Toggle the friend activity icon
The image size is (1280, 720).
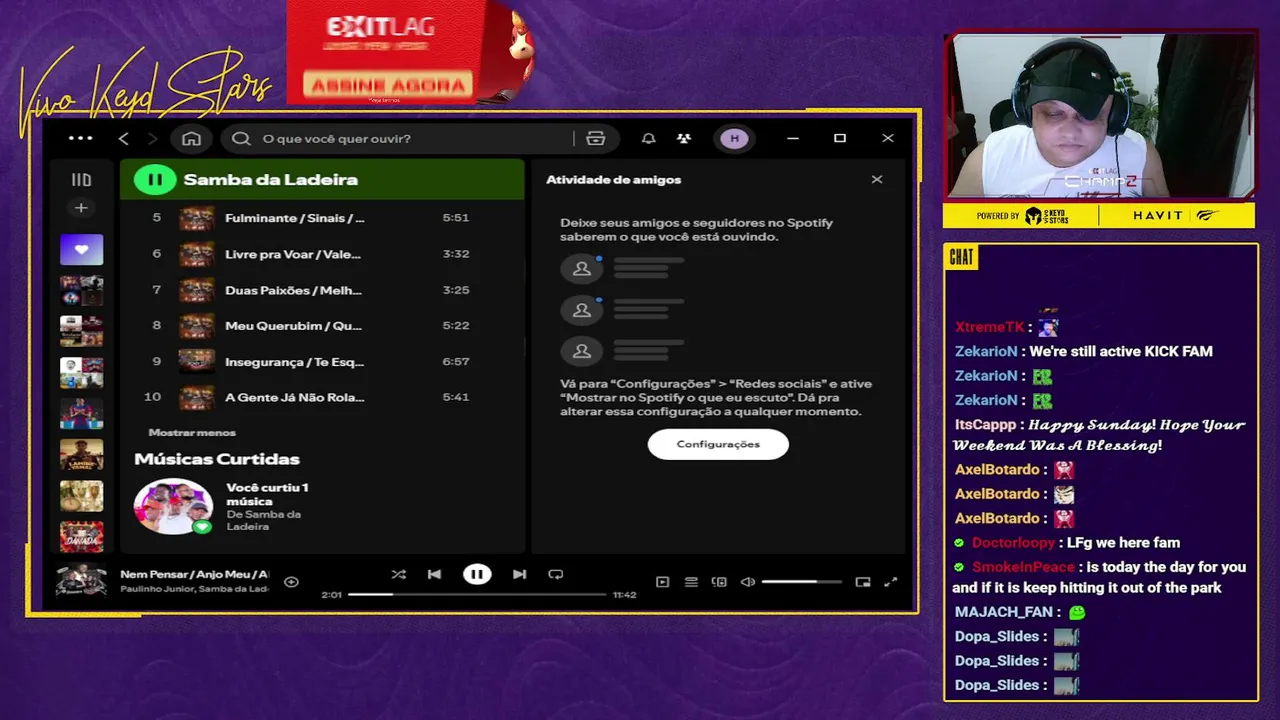[684, 138]
